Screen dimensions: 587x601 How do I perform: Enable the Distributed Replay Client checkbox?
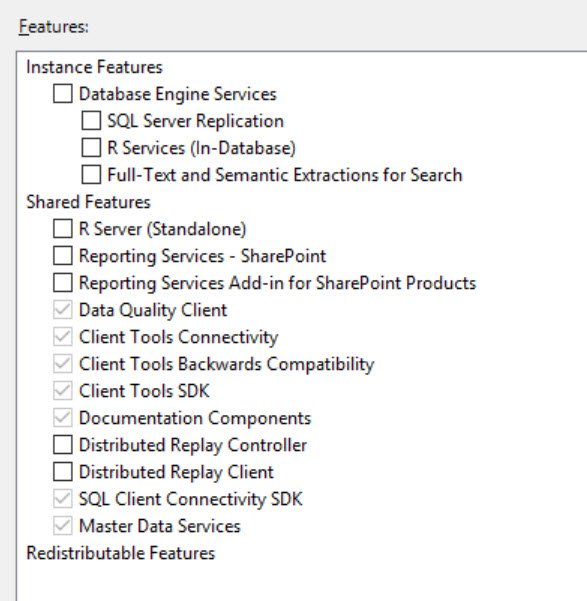click(62, 471)
